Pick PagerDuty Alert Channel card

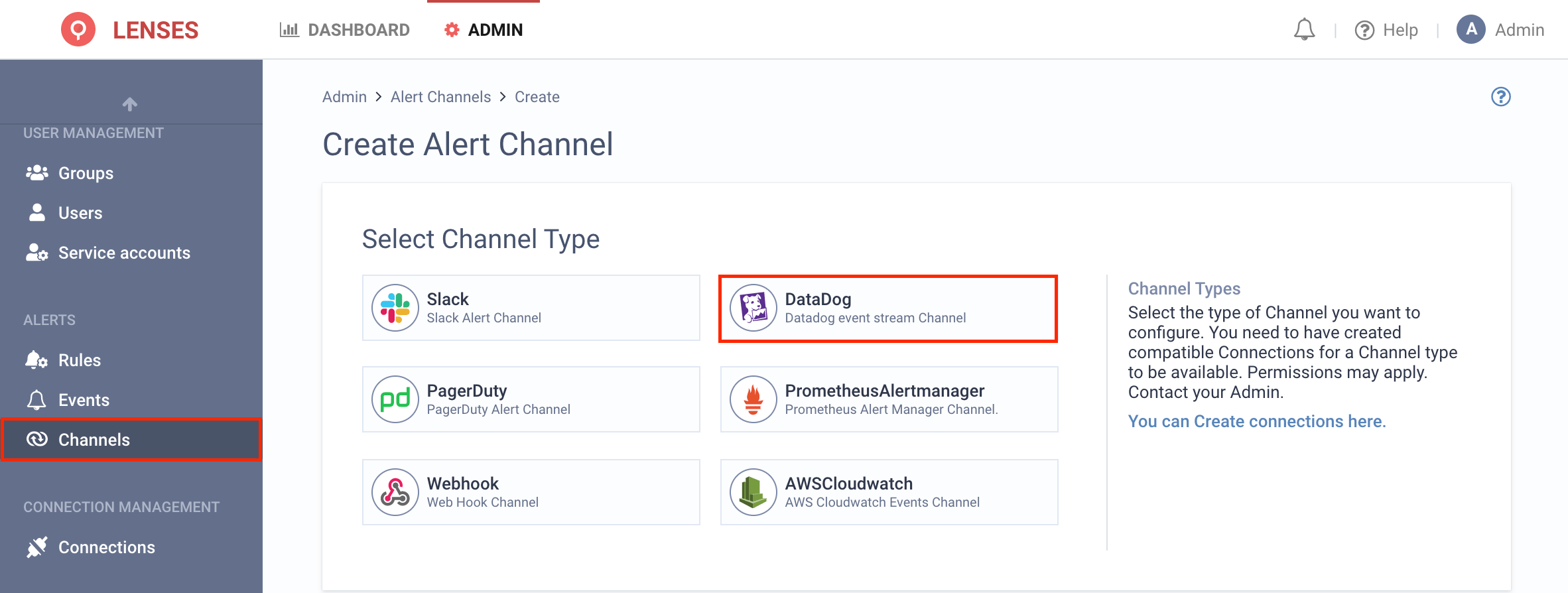[x=531, y=399]
